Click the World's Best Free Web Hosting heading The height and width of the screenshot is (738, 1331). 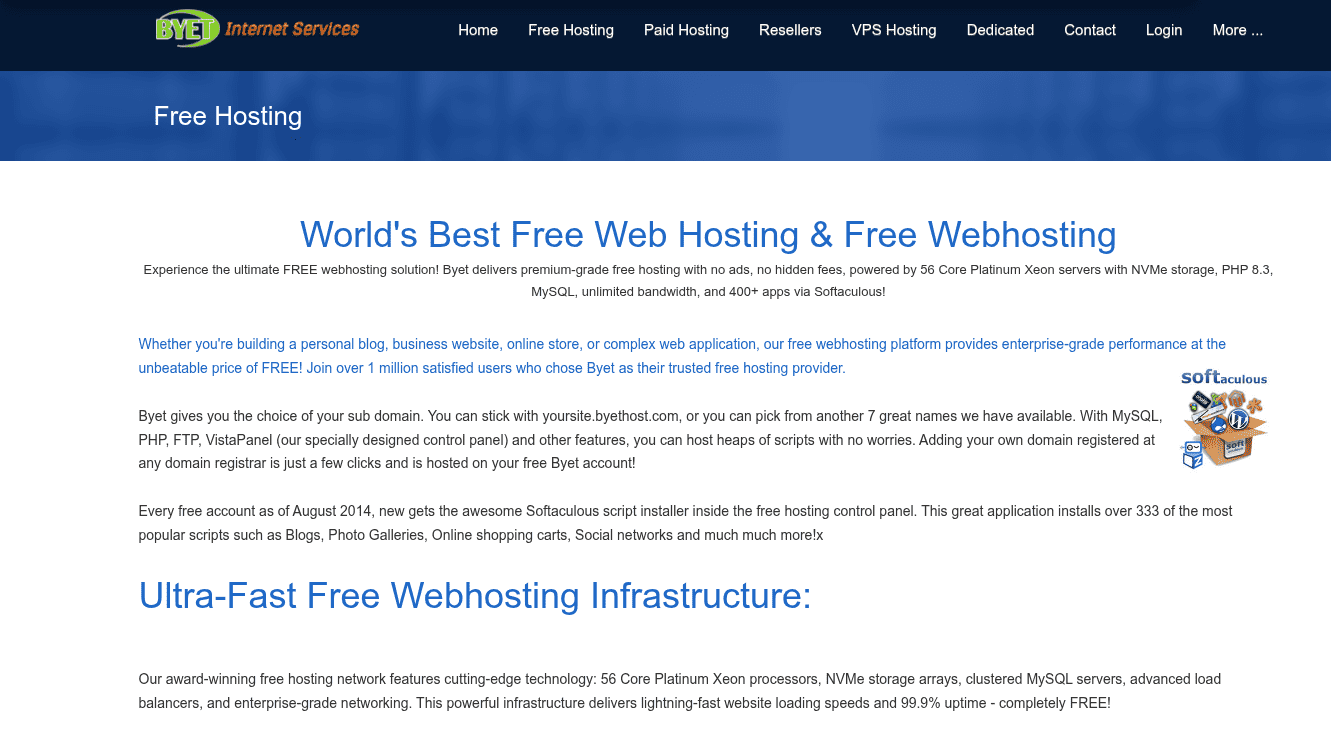[708, 235]
